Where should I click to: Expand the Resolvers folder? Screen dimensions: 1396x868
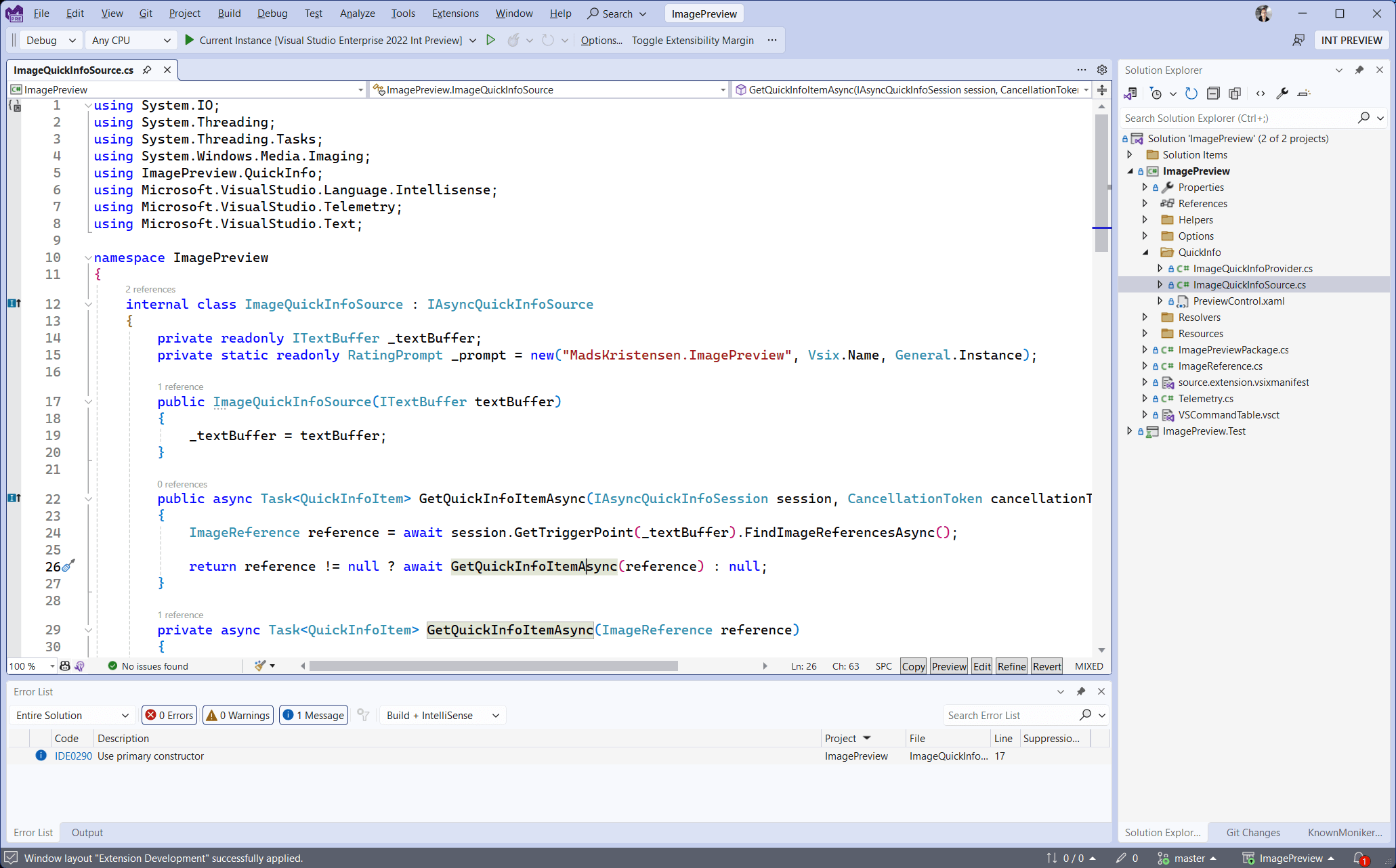click(x=1145, y=317)
